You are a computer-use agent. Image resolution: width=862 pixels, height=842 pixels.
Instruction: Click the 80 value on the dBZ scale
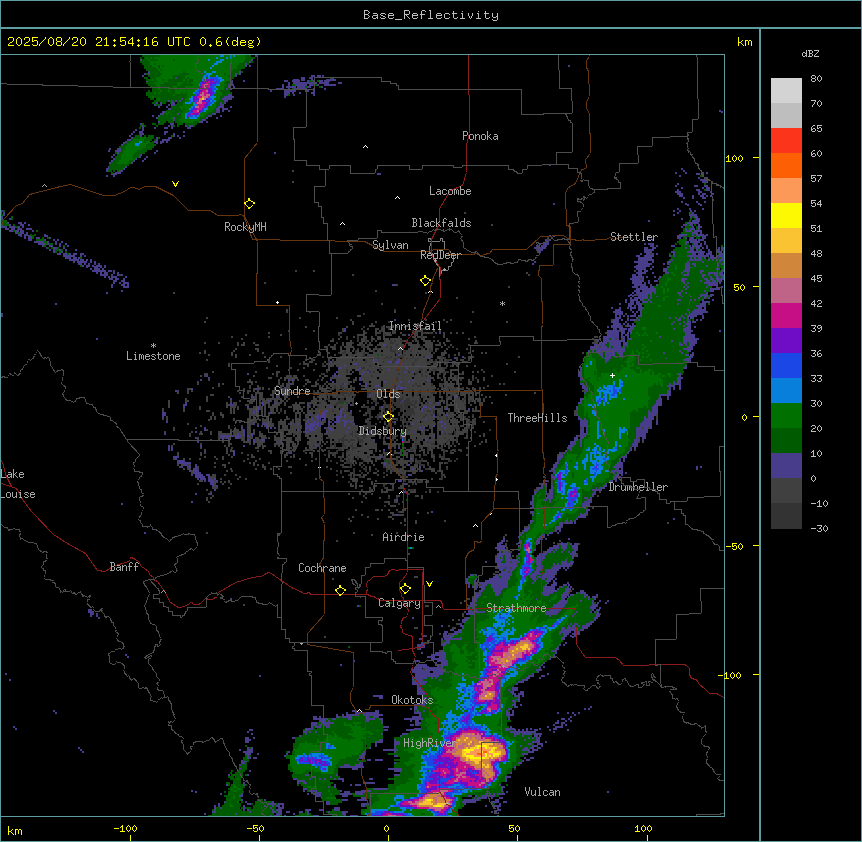coord(816,79)
